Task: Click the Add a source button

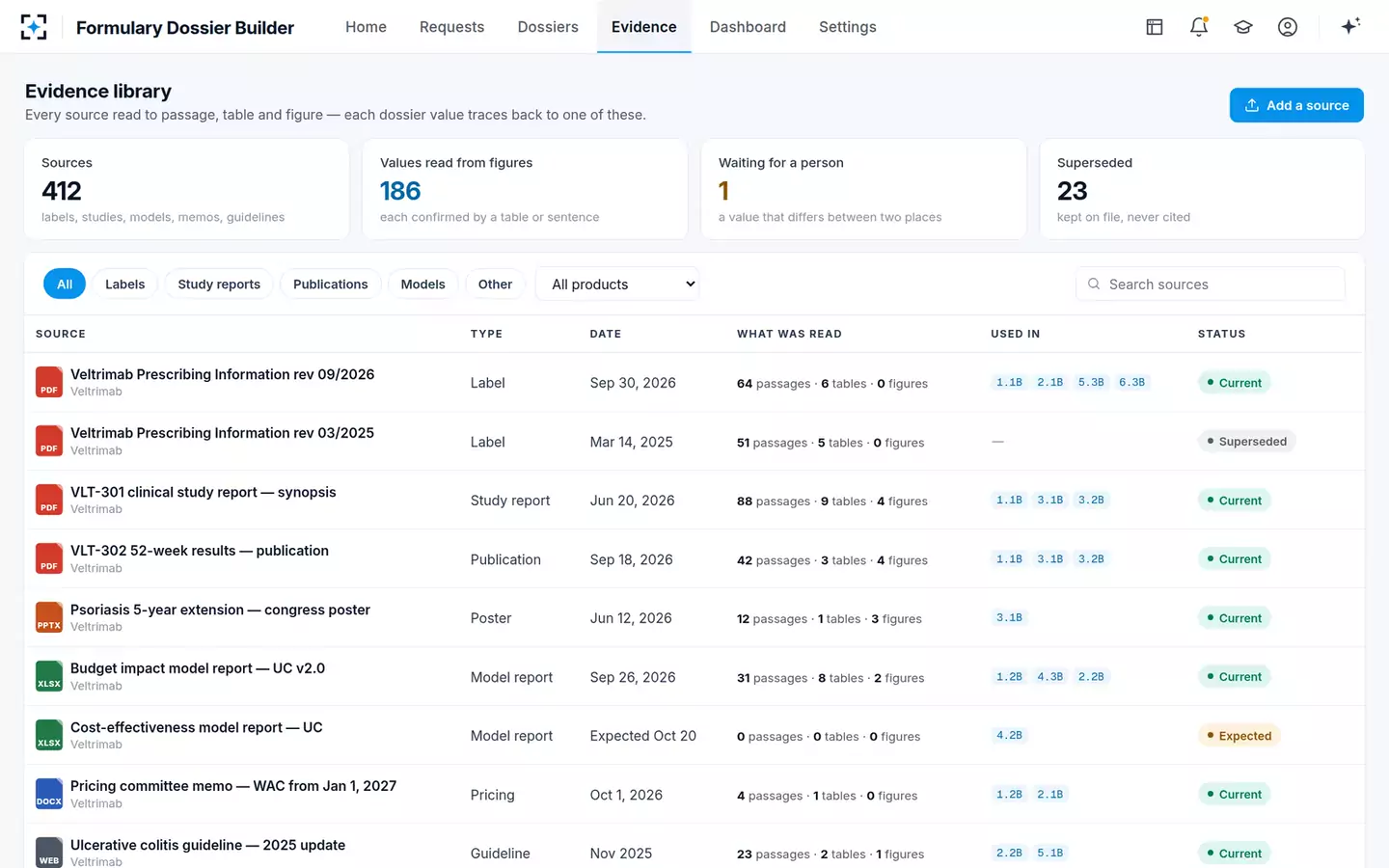Action: pos(1296,105)
